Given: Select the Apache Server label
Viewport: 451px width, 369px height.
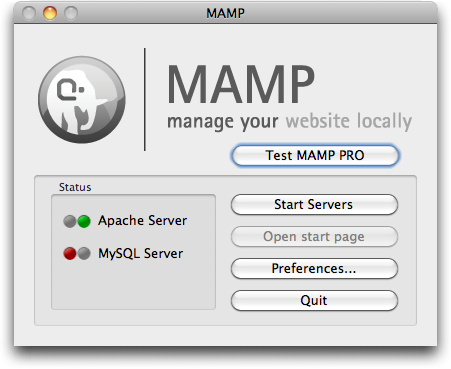Looking at the screenshot, I should tap(142, 221).
